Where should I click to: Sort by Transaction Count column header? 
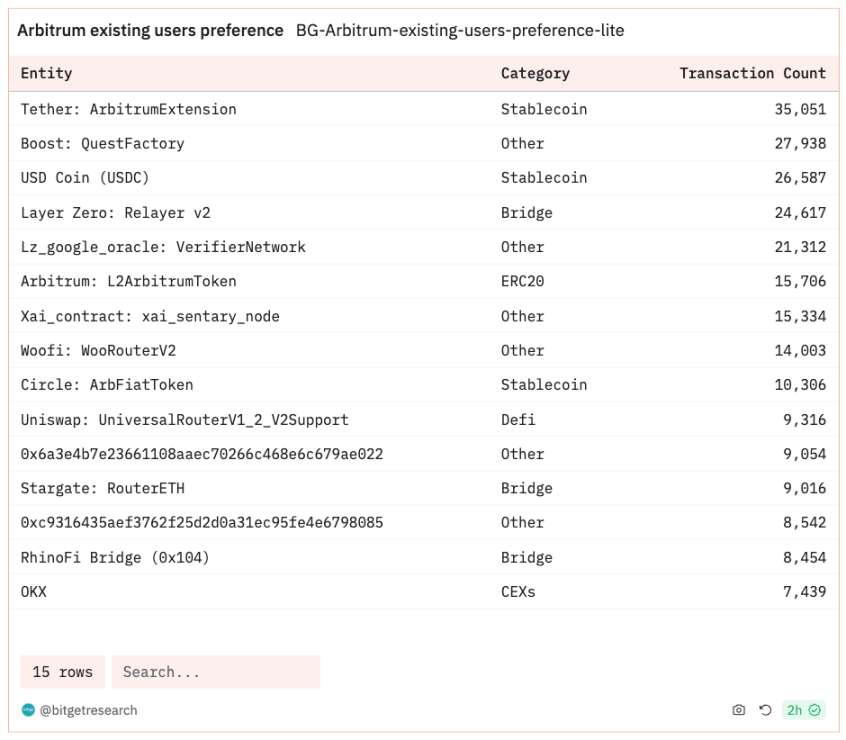pyautogui.click(x=752, y=73)
